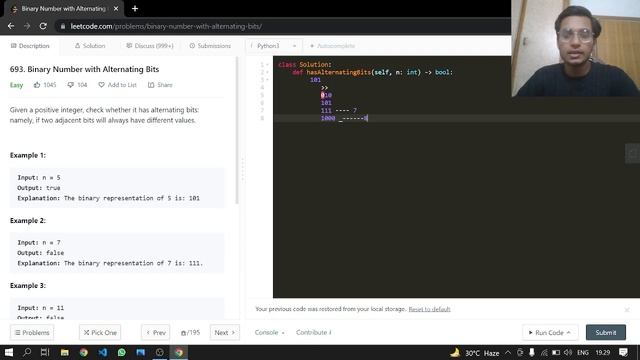Click Reset to default link
The image size is (640, 360).
429,309
